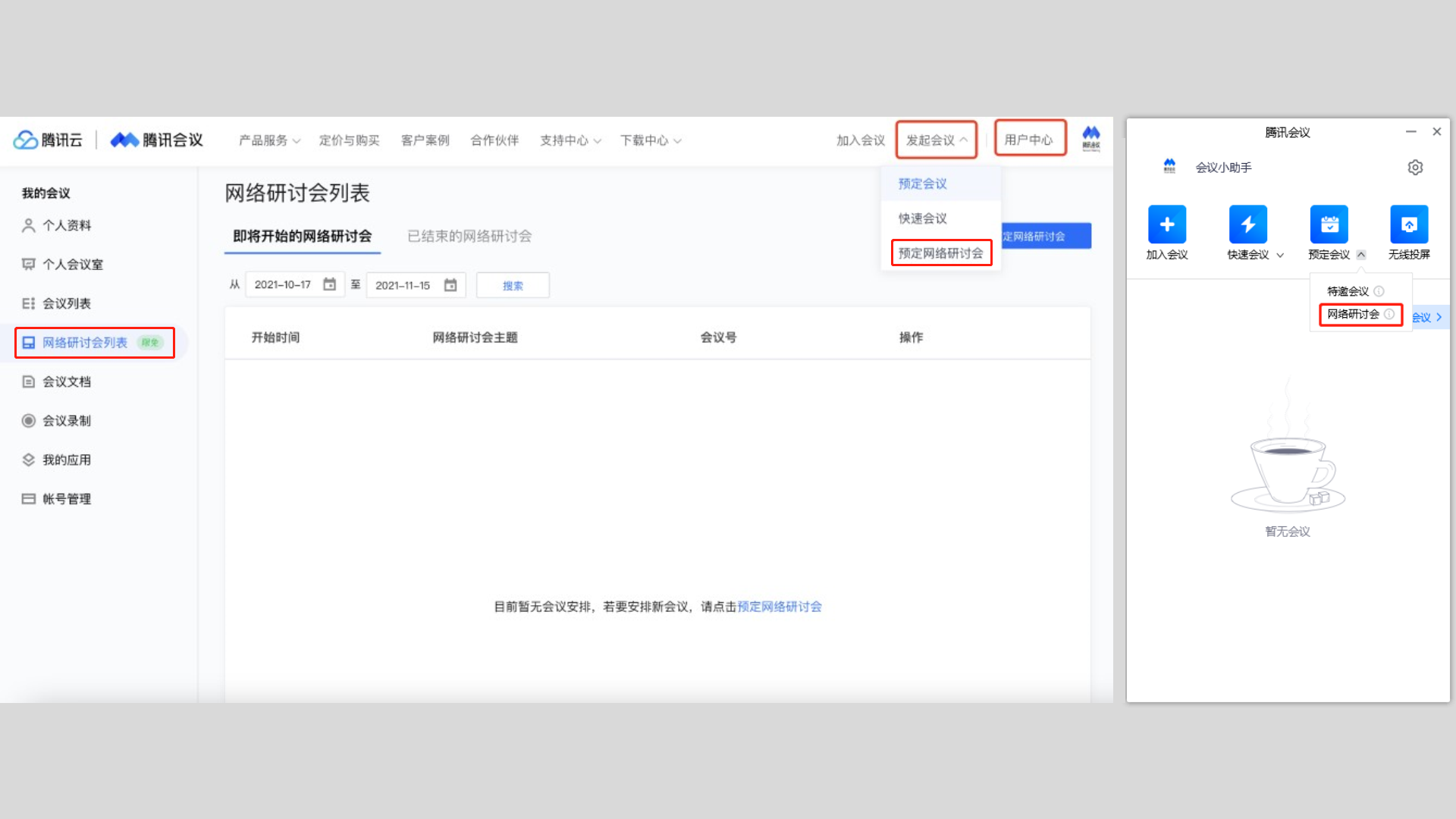
Task: Click the 会议录制 record icon
Action: coord(29,420)
